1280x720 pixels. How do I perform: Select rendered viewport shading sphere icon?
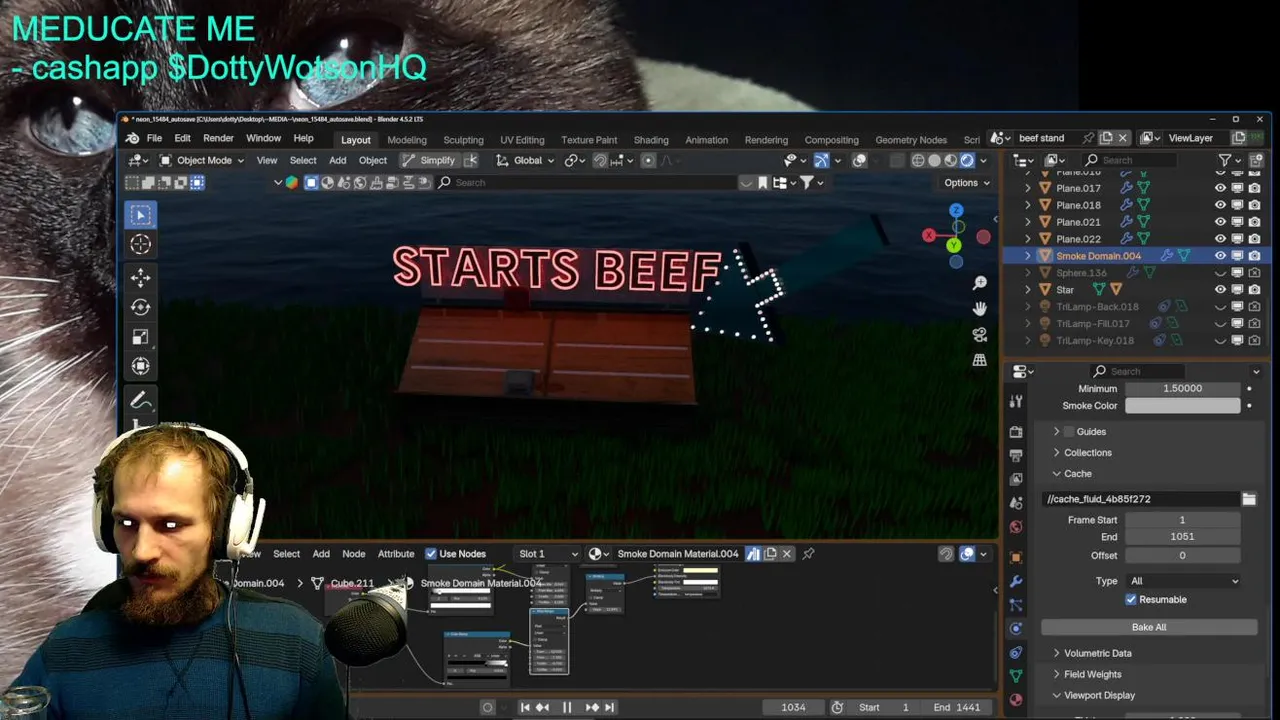967,160
